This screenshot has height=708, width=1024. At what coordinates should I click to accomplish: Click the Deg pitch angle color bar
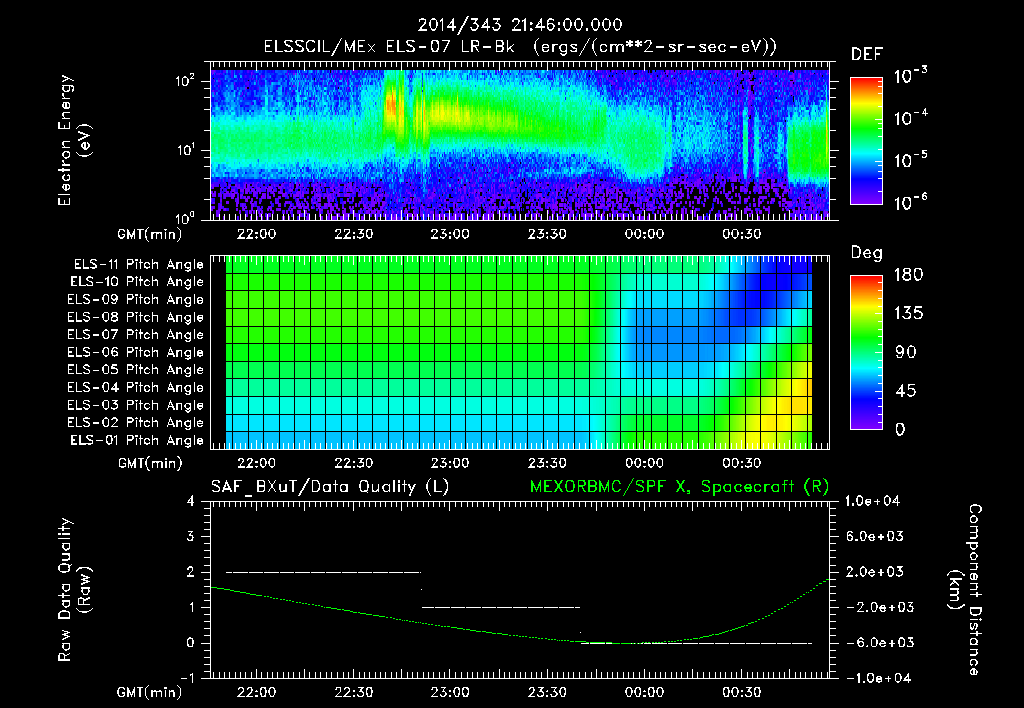(x=866, y=353)
